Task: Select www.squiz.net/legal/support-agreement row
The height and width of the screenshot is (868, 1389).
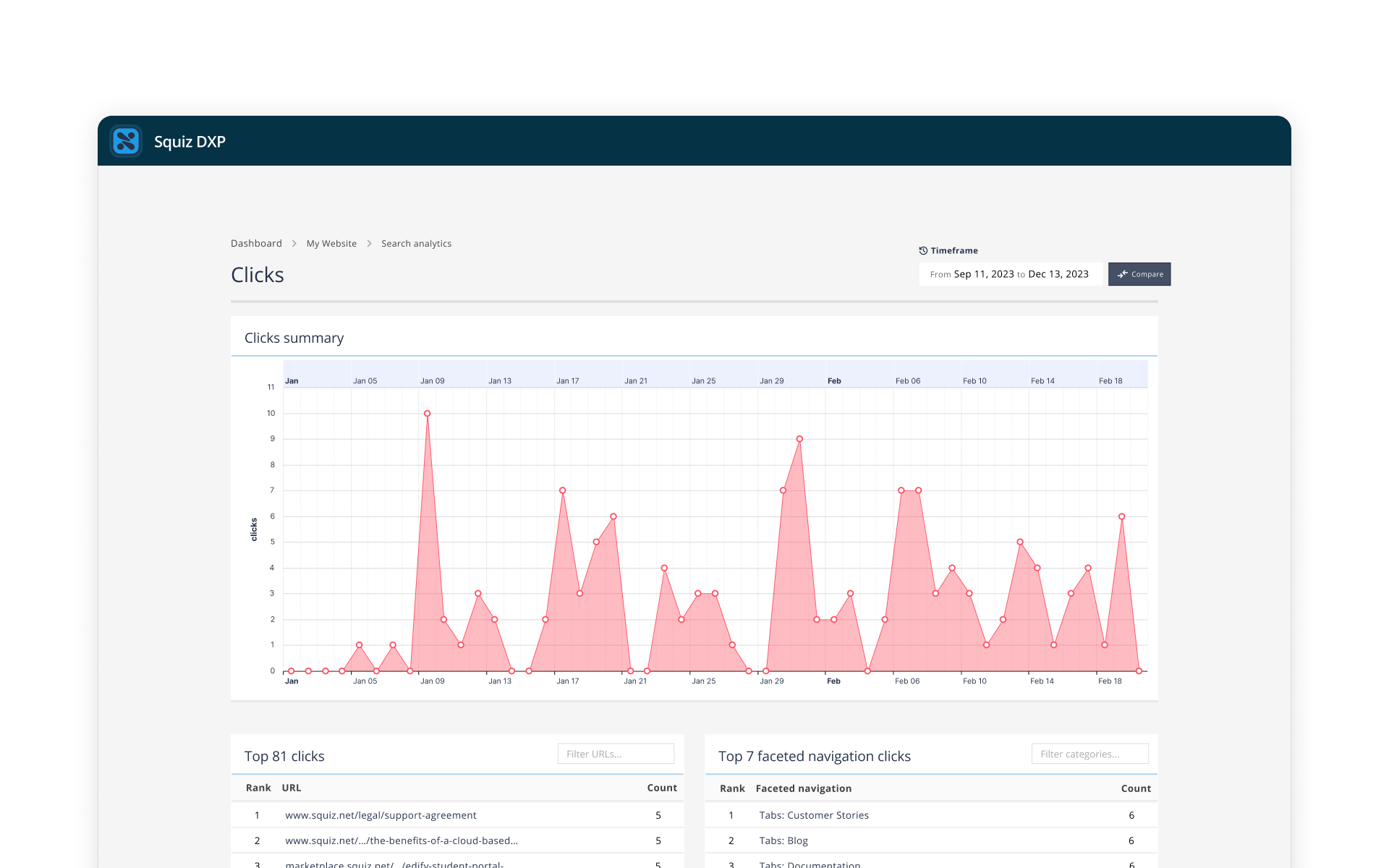Action: point(457,815)
